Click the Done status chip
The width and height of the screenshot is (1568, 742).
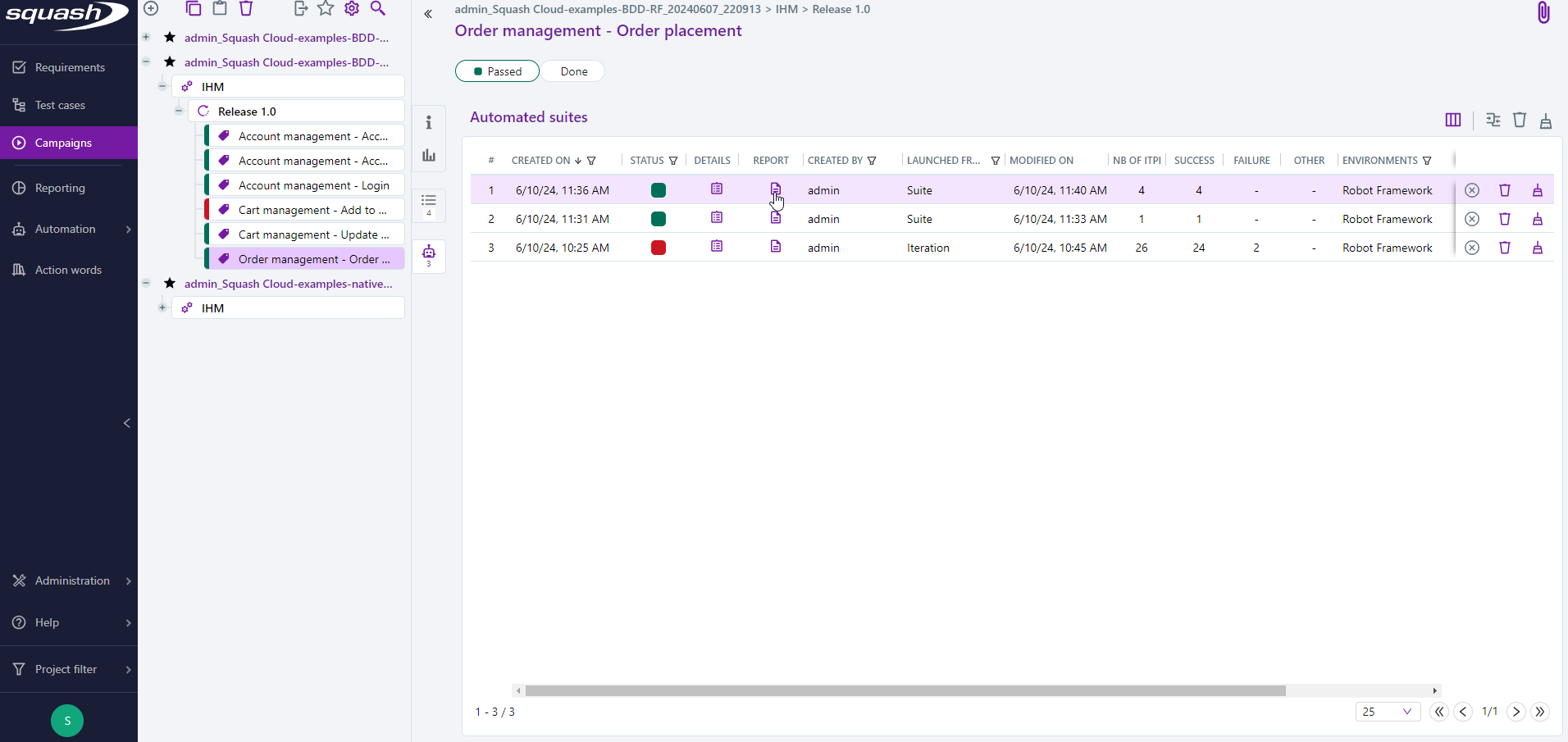pyautogui.click(x=572, y=71)
